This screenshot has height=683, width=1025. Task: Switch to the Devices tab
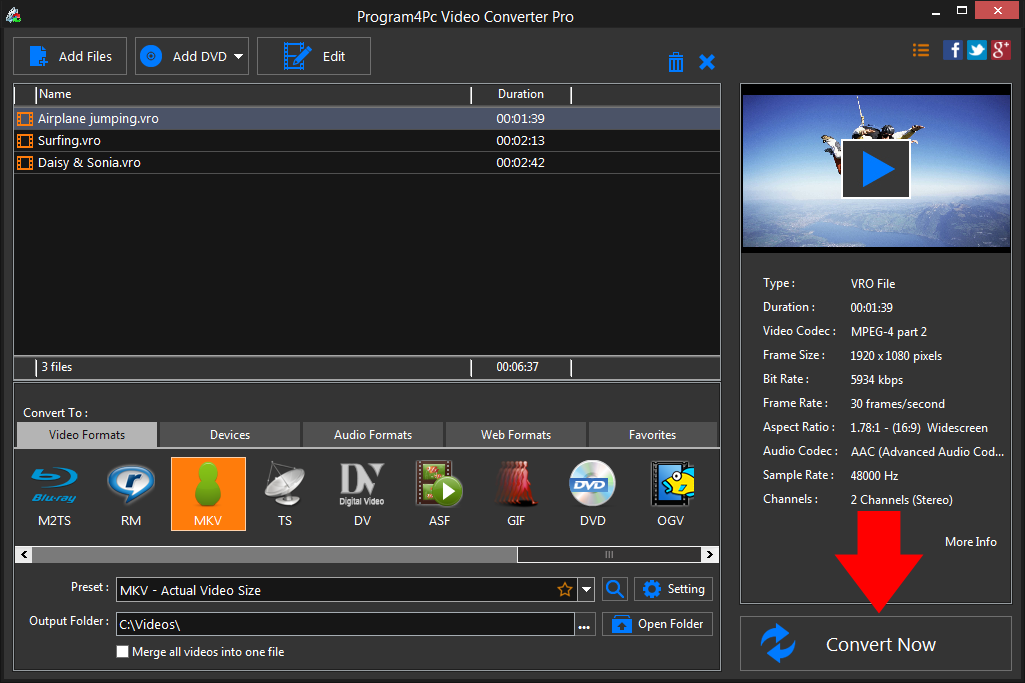[230, 435]
